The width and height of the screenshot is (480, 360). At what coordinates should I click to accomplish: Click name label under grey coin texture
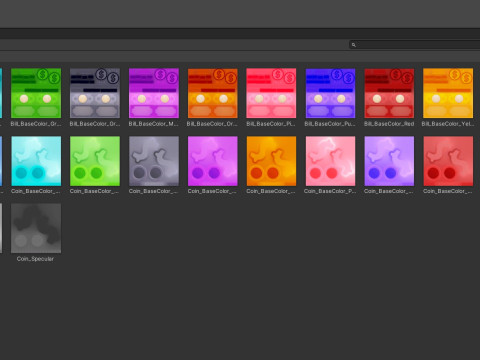point(154,191)
